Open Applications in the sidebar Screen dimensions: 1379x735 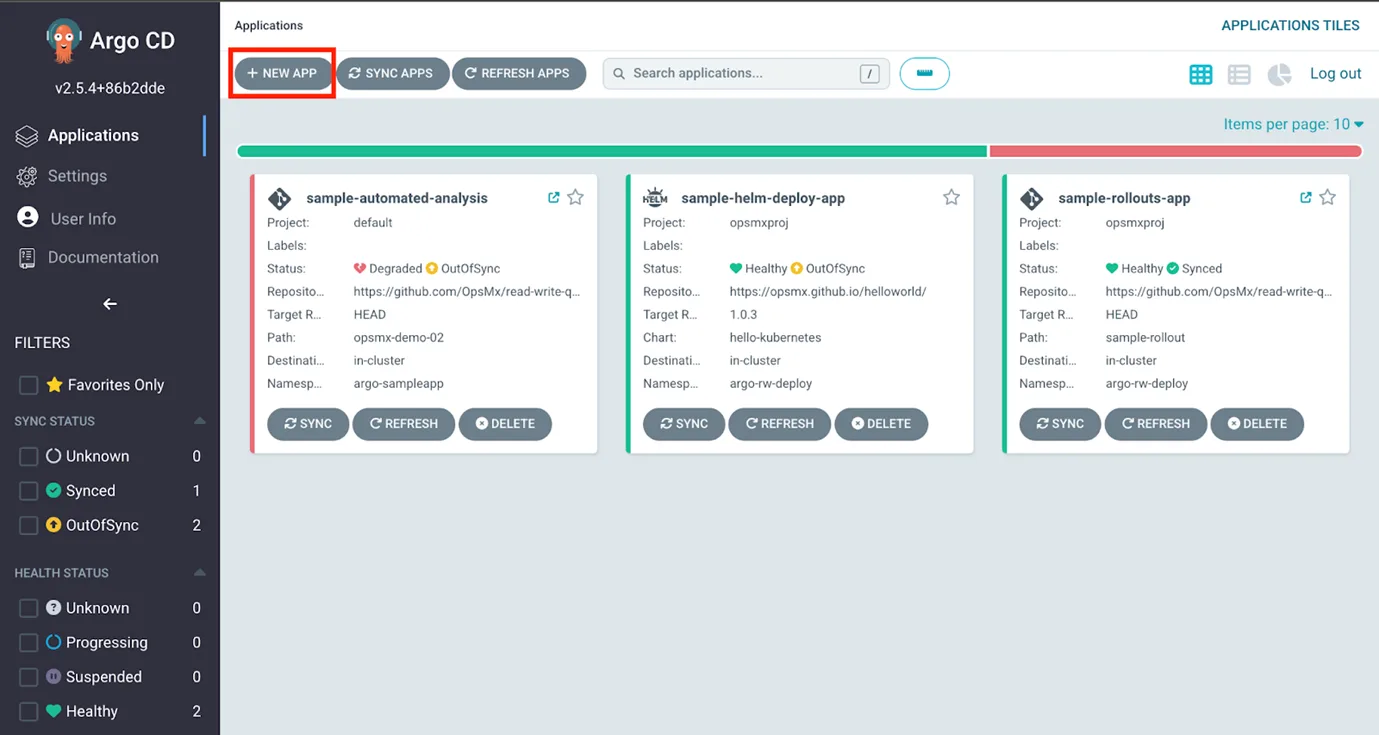point(93,136)
